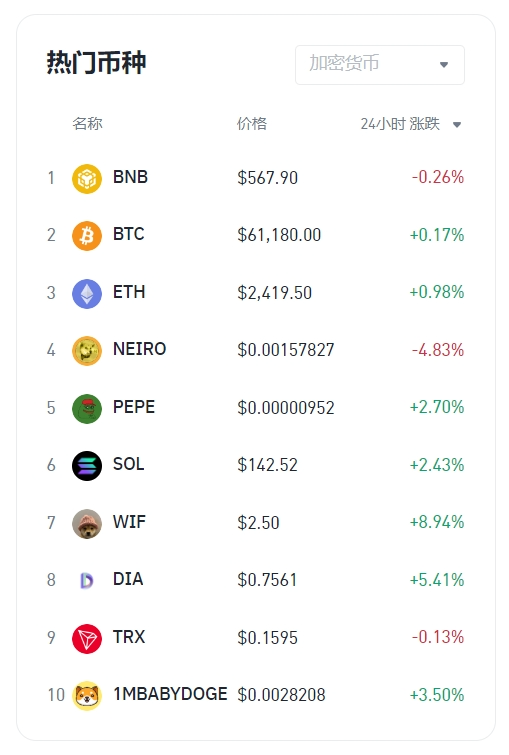Open the 1MBABYDOGE name link

point(170,694)
